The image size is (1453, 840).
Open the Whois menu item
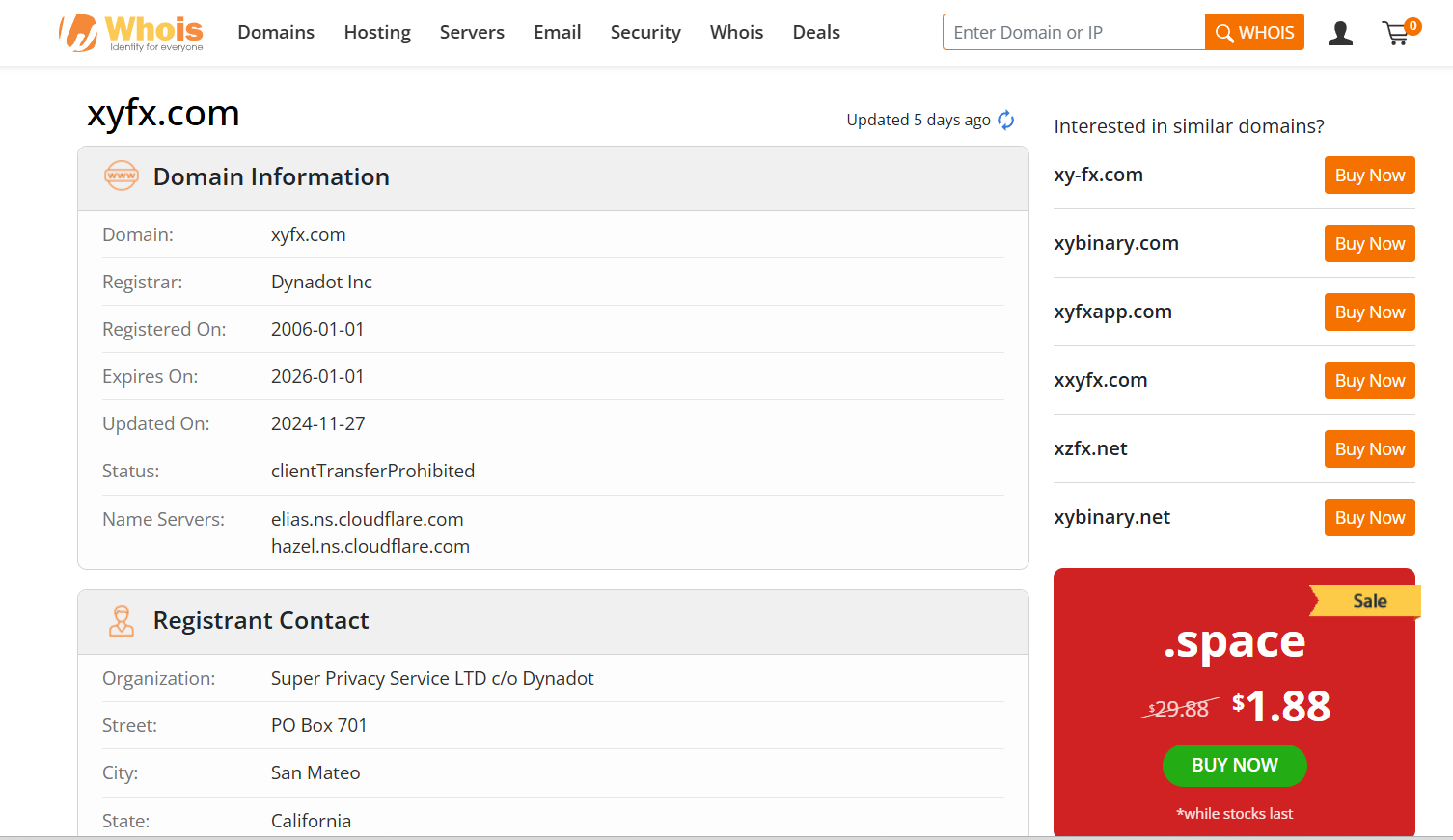pos(736,32)
